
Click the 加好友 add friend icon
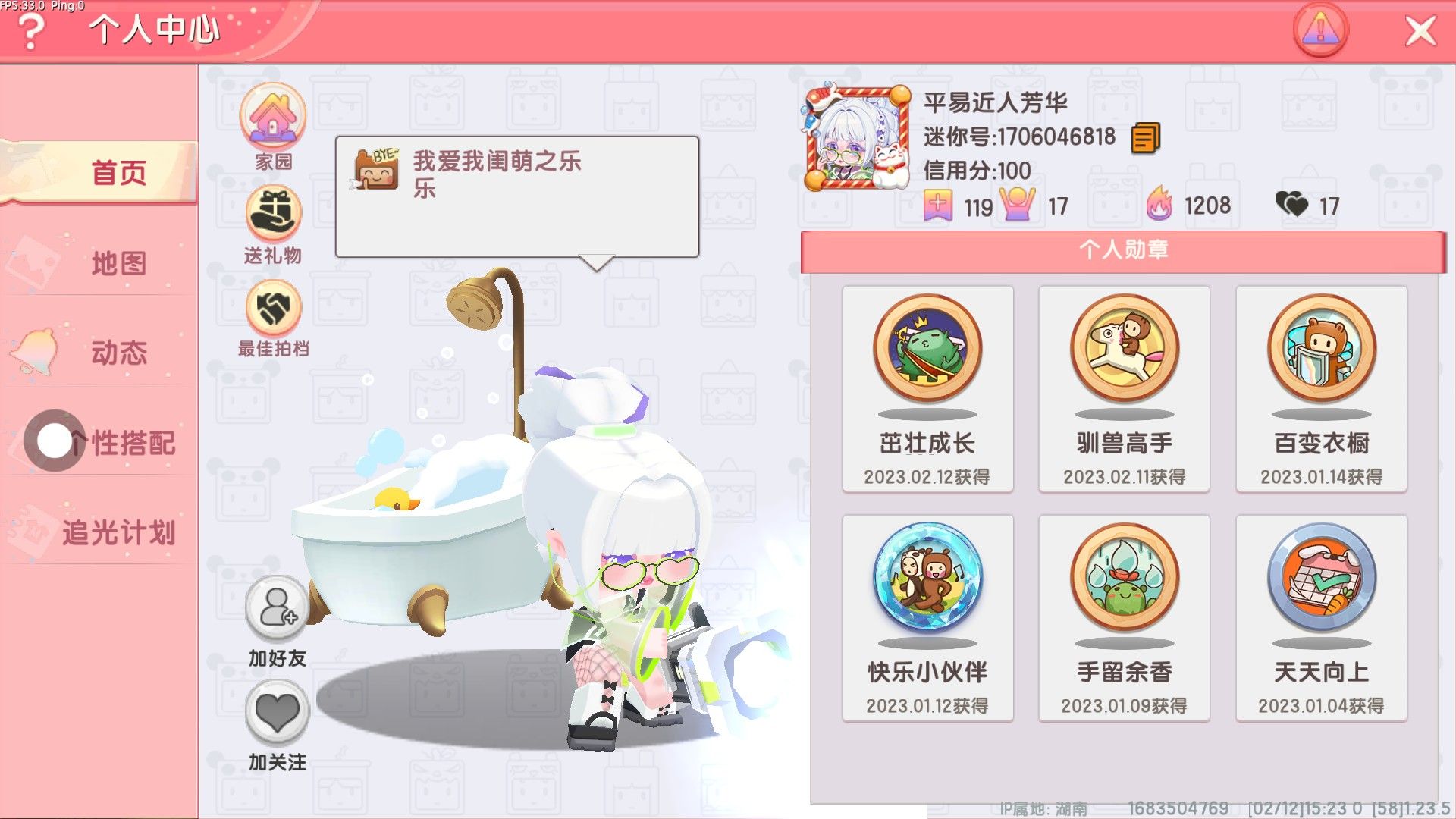(277, 609)
